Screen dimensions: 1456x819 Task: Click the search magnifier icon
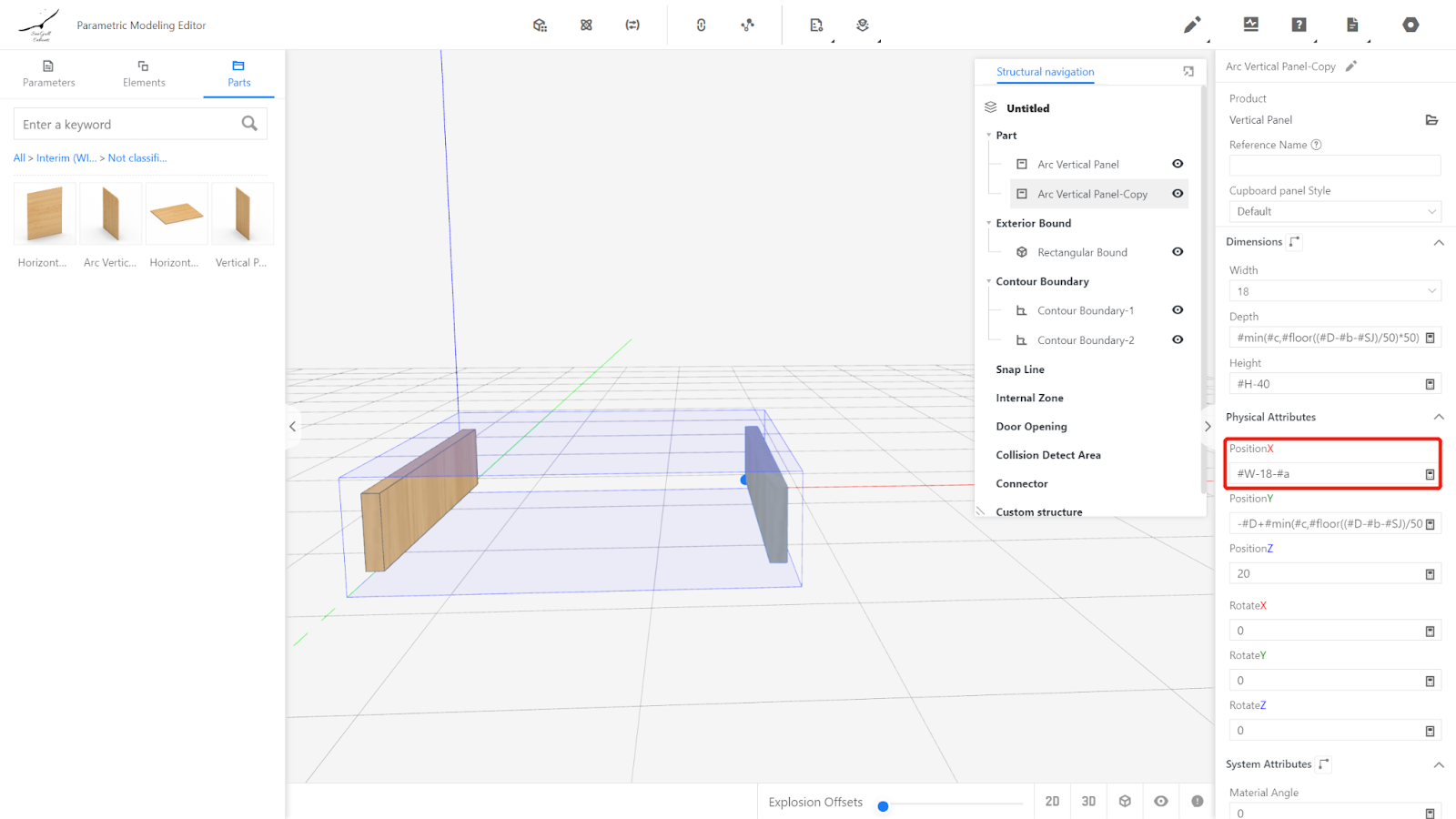point(249,124)
